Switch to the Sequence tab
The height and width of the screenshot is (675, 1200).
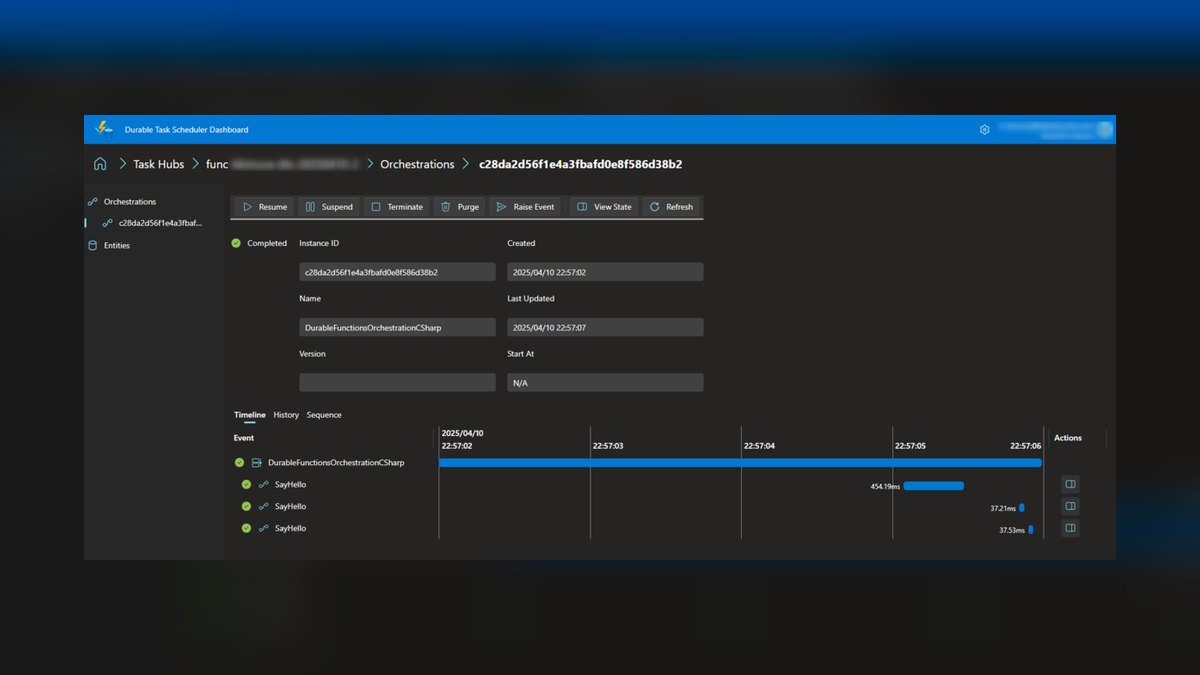[x=324, y=415]
